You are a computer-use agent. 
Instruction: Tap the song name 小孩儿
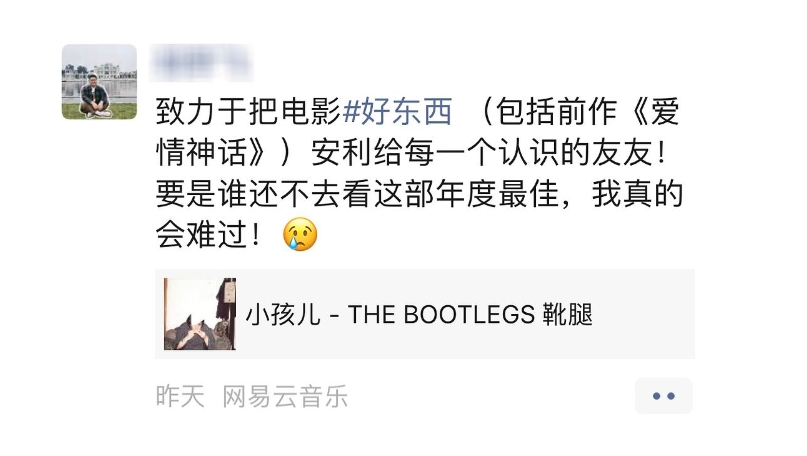click(x=283, y=314)
